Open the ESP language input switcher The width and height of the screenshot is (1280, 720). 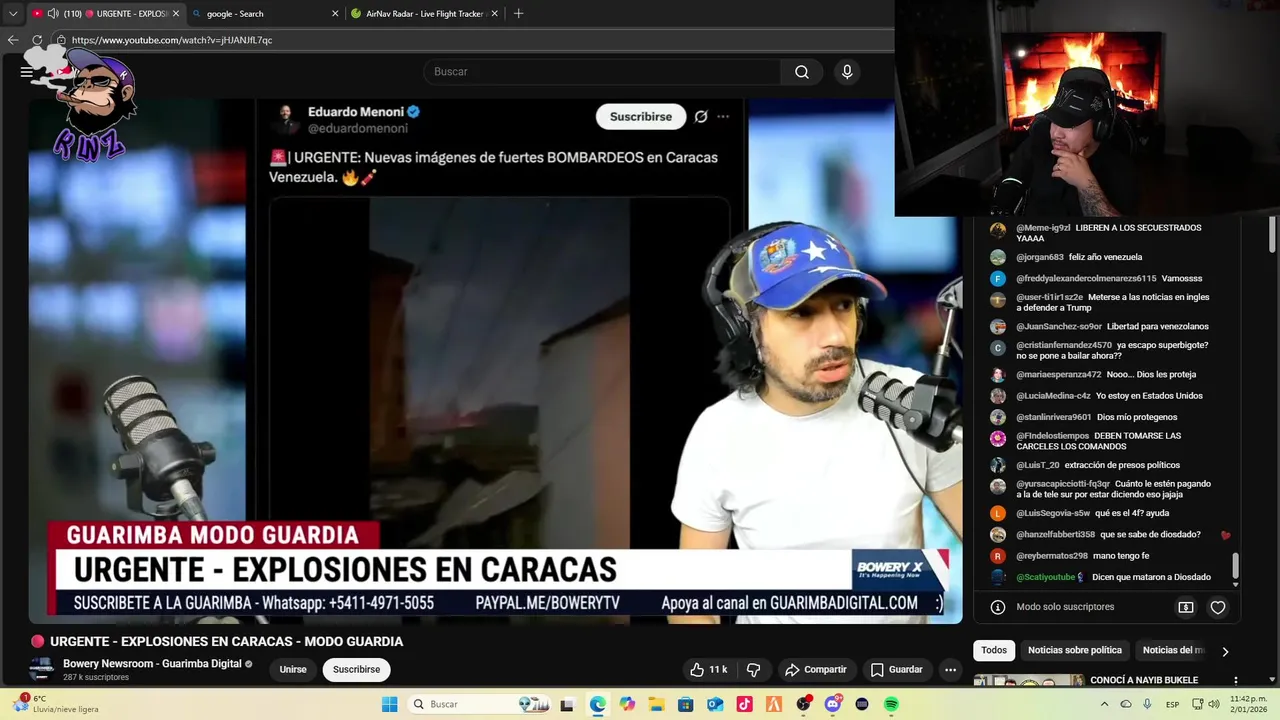1172,704
